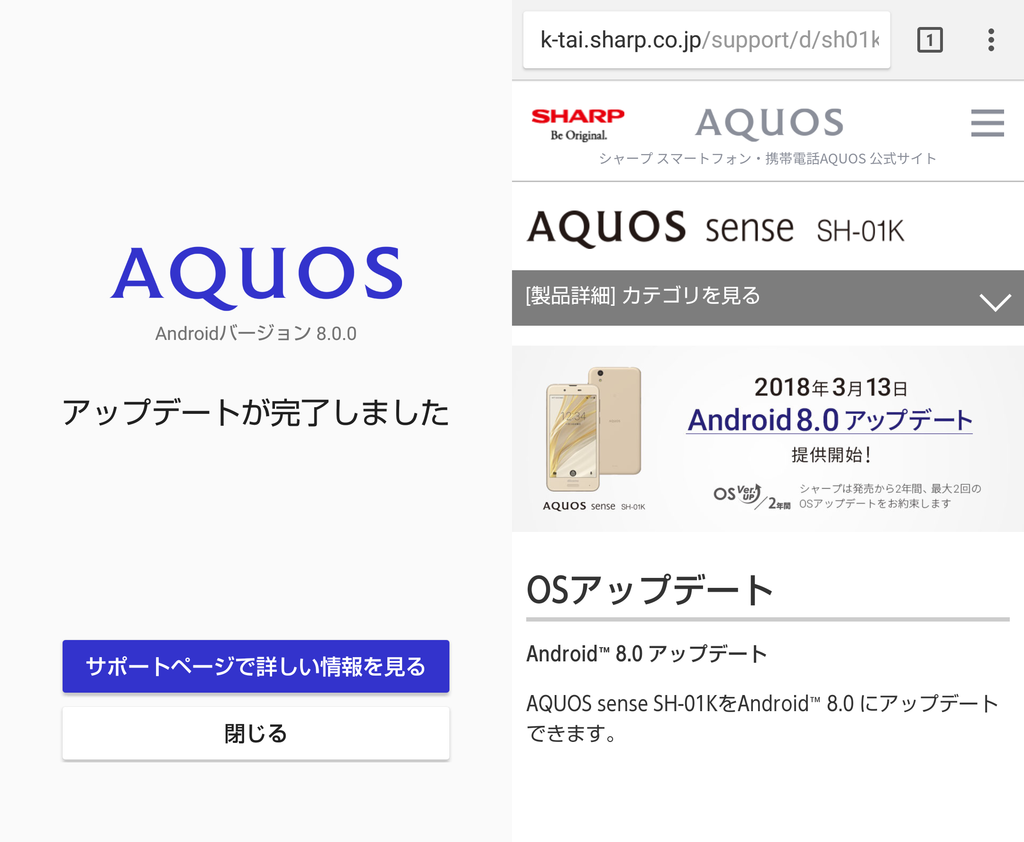Viewport: 1024px width, 842px height.
Task: Click the Android™ 8.0 アップデート subheading
Action: coord(647,653)
